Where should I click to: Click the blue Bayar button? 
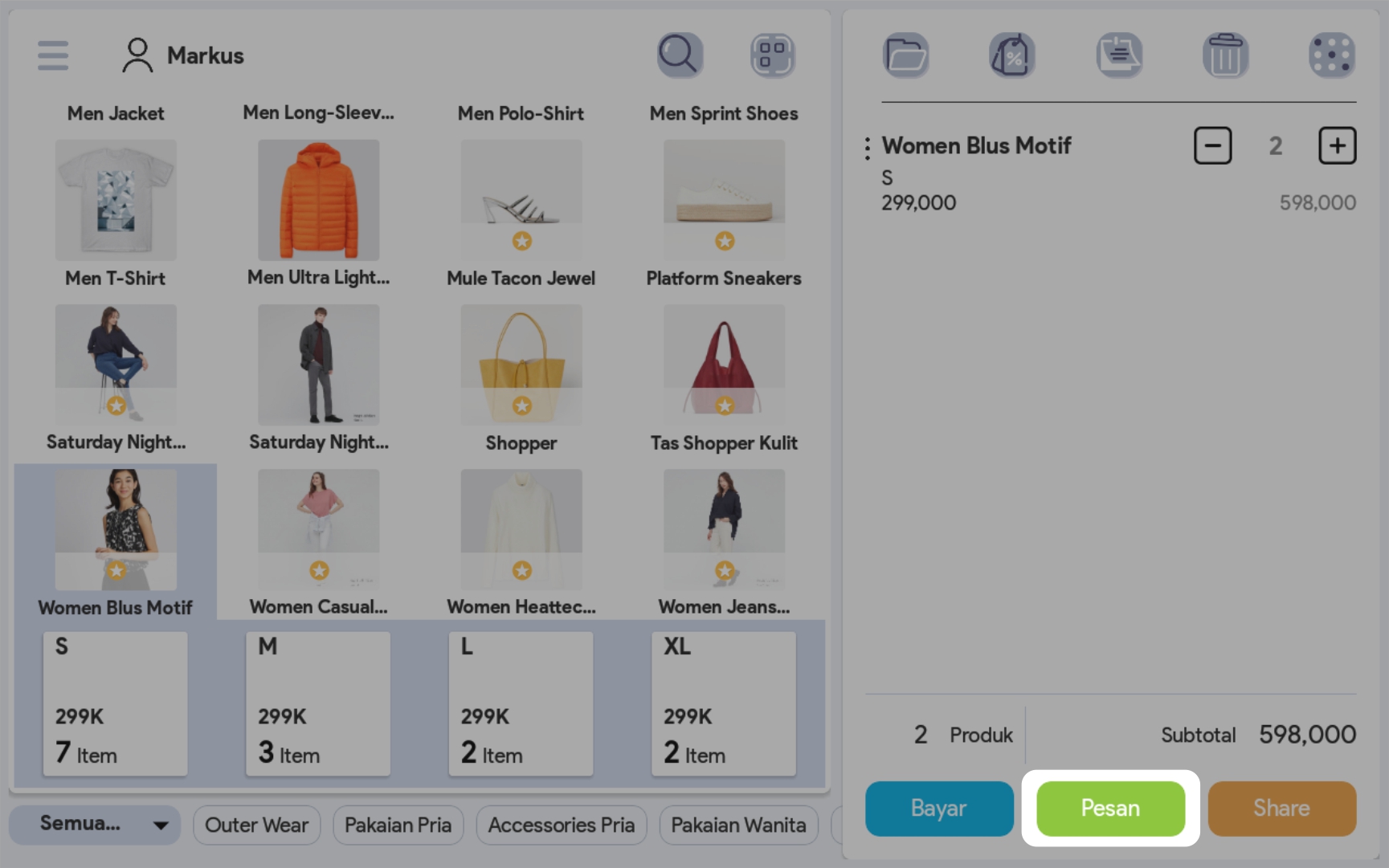(x=939, y=809)
